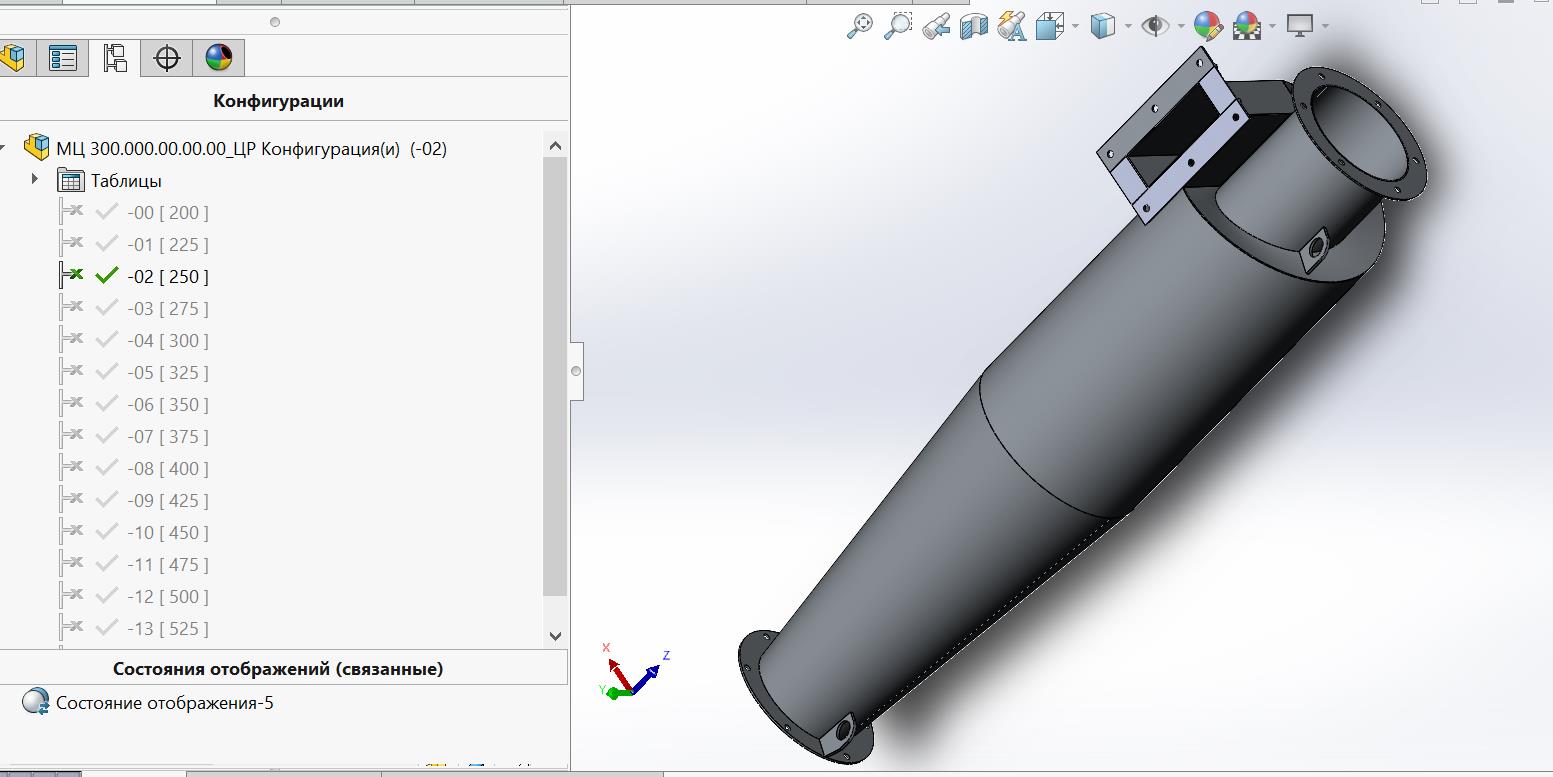This screenshot has height=777, width=1553.
Task: Click configuration icon beside -08 [ 400 ]
Action: click(71, 468)
